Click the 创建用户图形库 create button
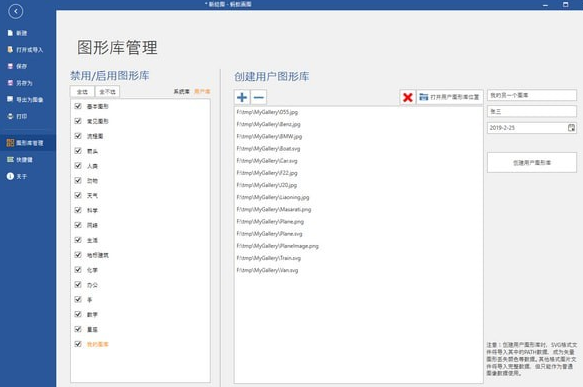The image size is (583, 387). pyautogui.click(x=532, y=162)
